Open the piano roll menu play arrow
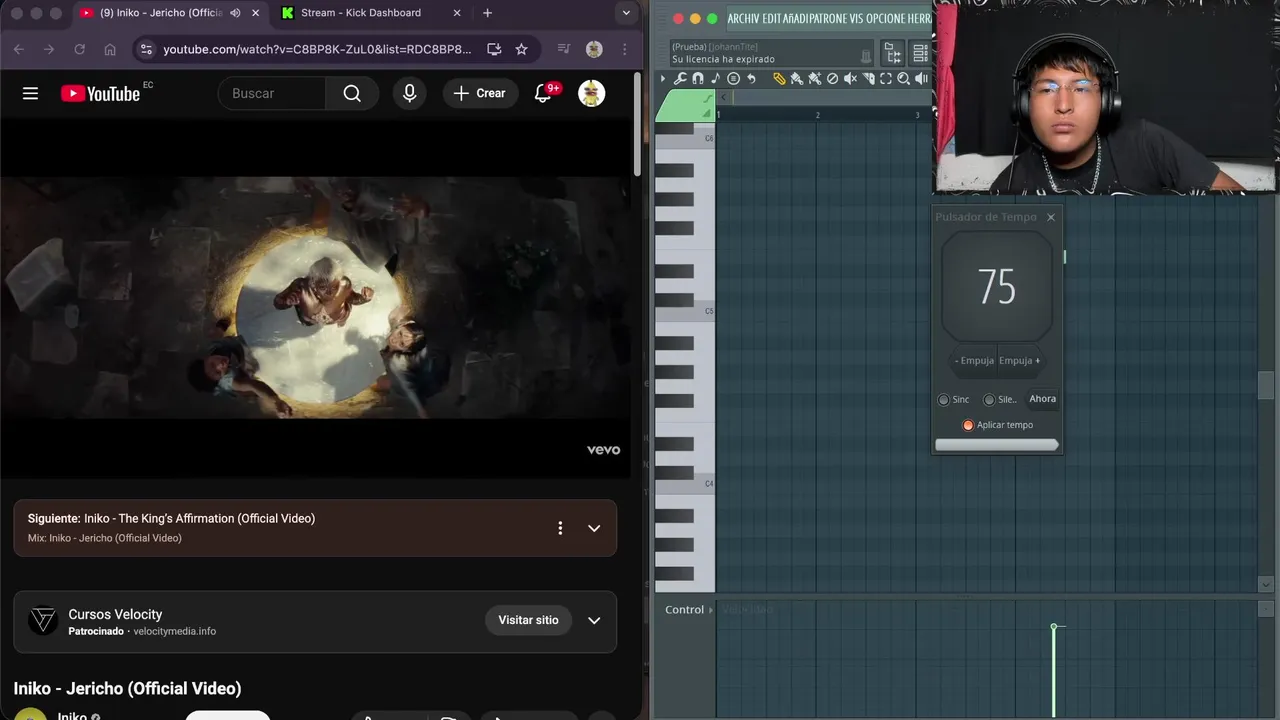The height and width of the screenshot is (720, 1280). tap(663, 79)
